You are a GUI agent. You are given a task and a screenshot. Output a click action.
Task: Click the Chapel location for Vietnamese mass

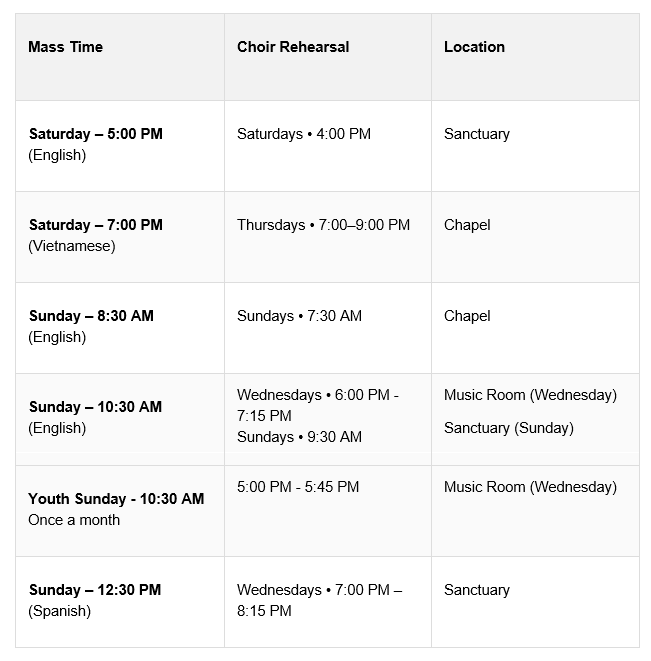tap(467, 225)
